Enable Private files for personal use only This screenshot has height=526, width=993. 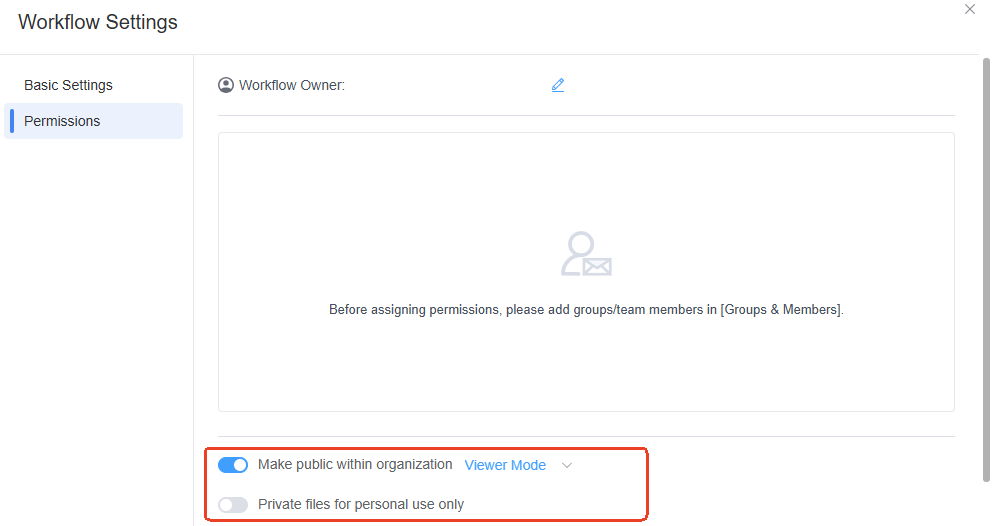click(233, 504)
